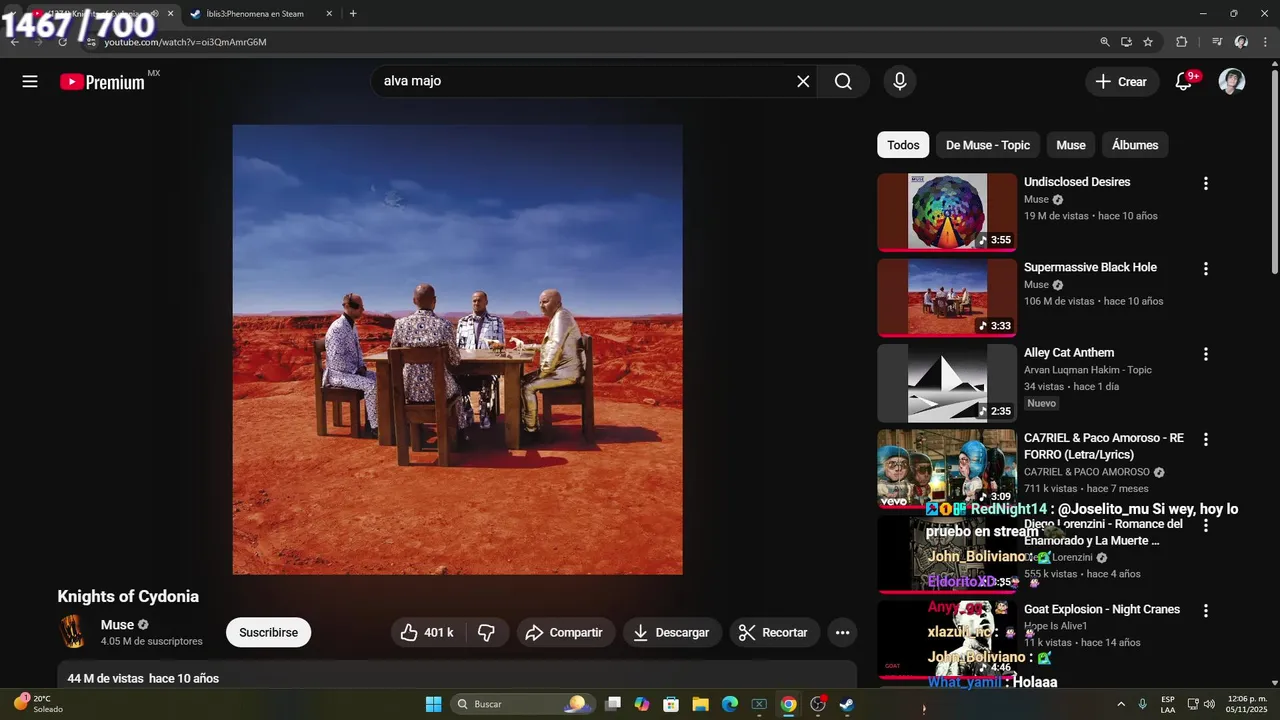Click the system tray microphone icon

coord(1142,704)
